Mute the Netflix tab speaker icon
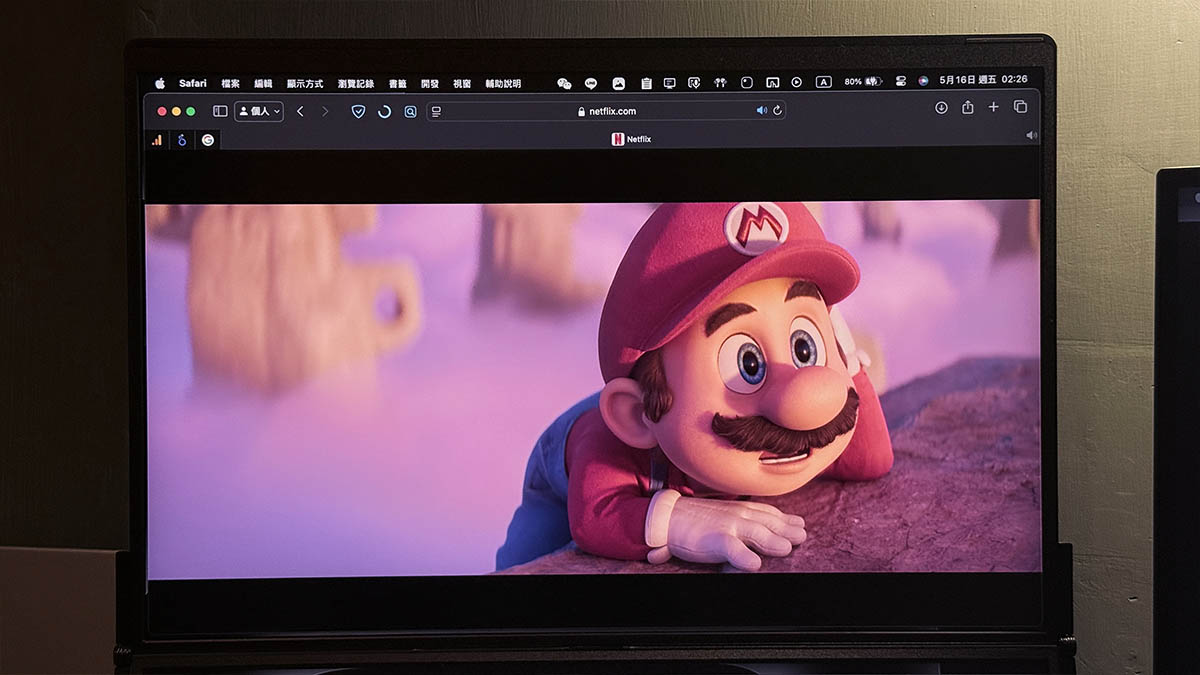The height and width of the screenshot is (675, 1200). pos(1031,135)
